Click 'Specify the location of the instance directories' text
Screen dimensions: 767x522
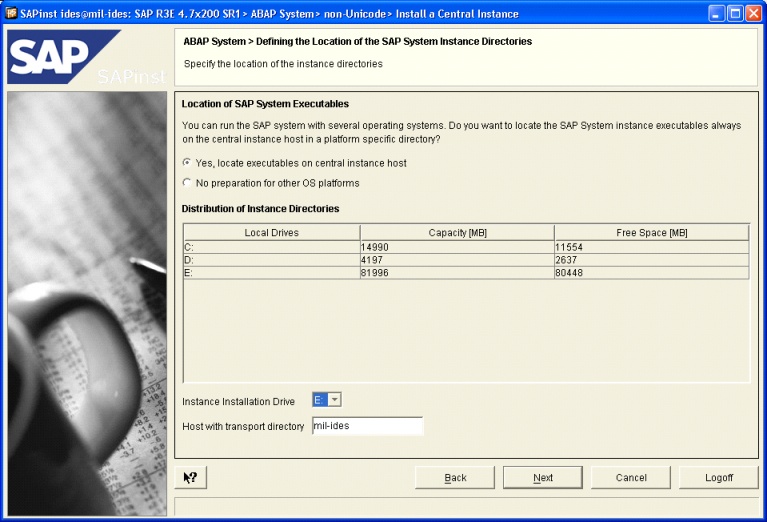click(x=283, y=64)
